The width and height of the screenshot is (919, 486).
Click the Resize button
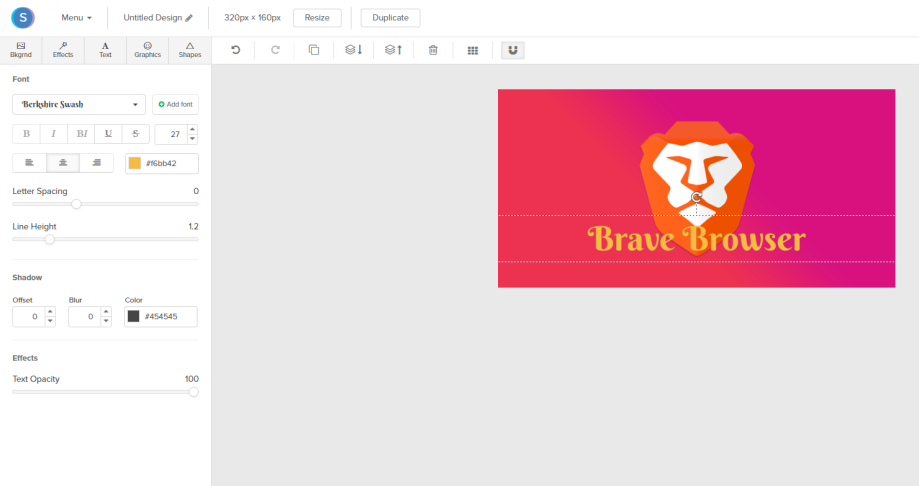click(317, 18)
